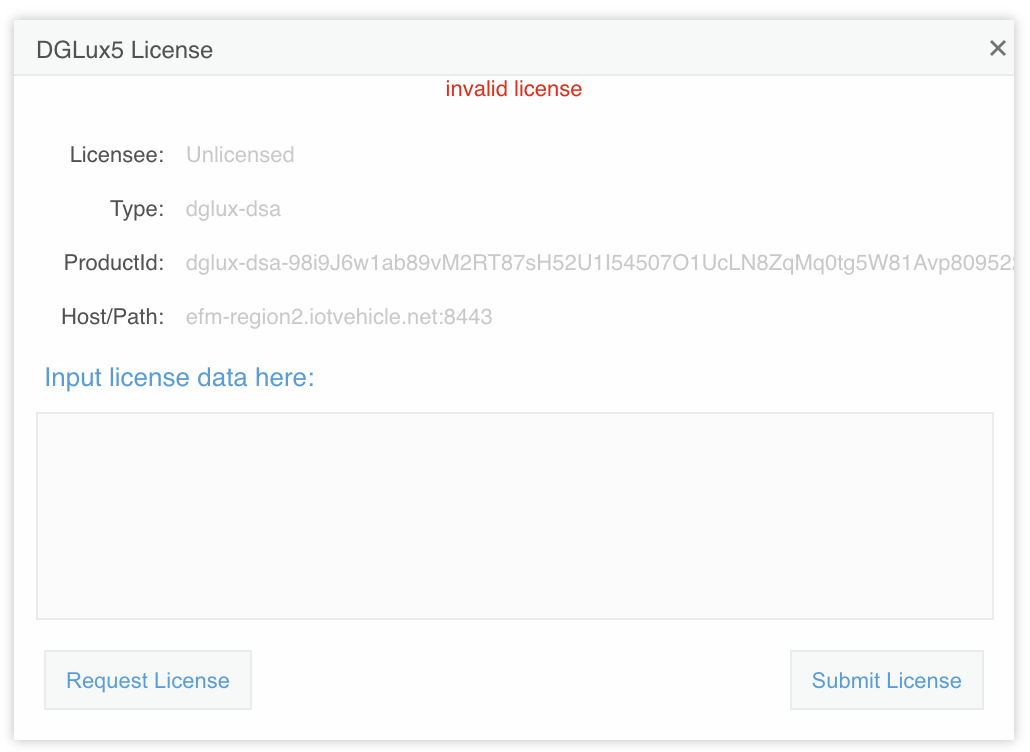This screenshot has width=1030, height=752.
Task: Click the Licensee value 'Unlicensed'
Action: pos(240,154)
